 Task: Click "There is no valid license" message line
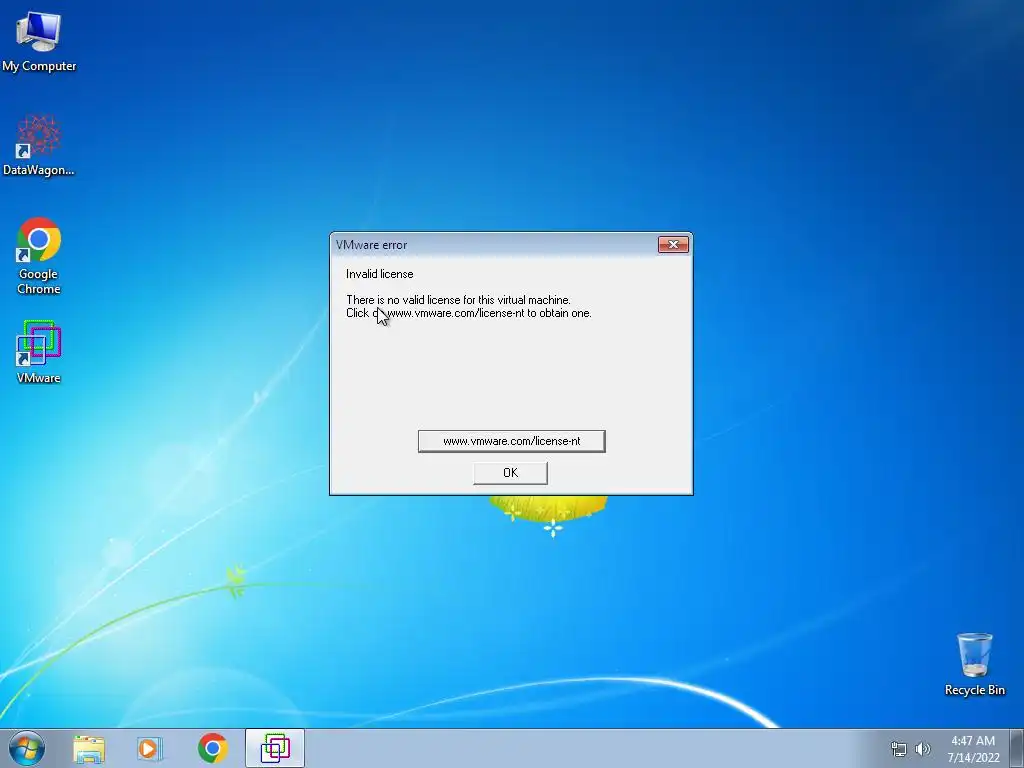[458, 300]
